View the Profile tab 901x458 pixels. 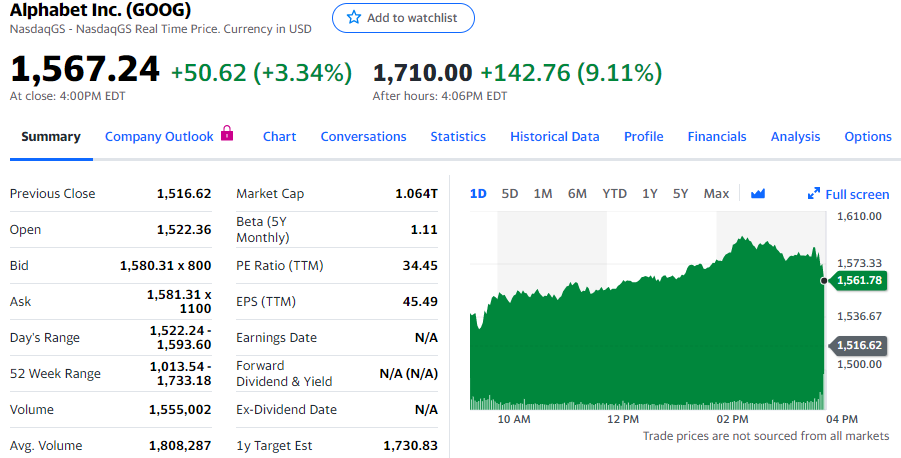644,137
